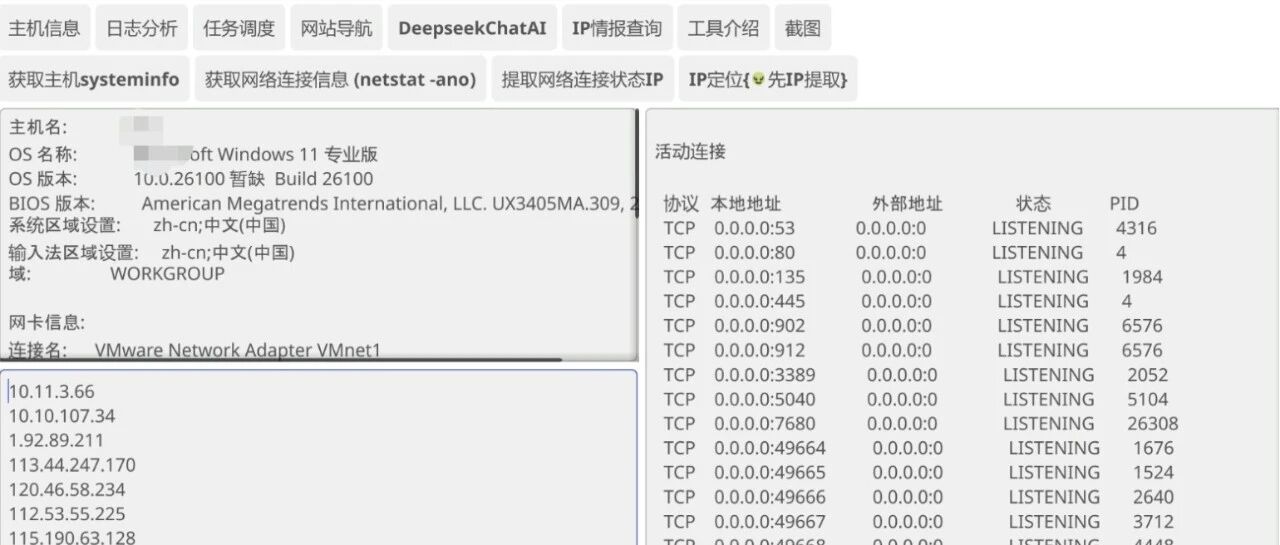This screenshot has width=1280, height=545.
Task: Click the 状态 column header
Action: tap(1033, 204)
